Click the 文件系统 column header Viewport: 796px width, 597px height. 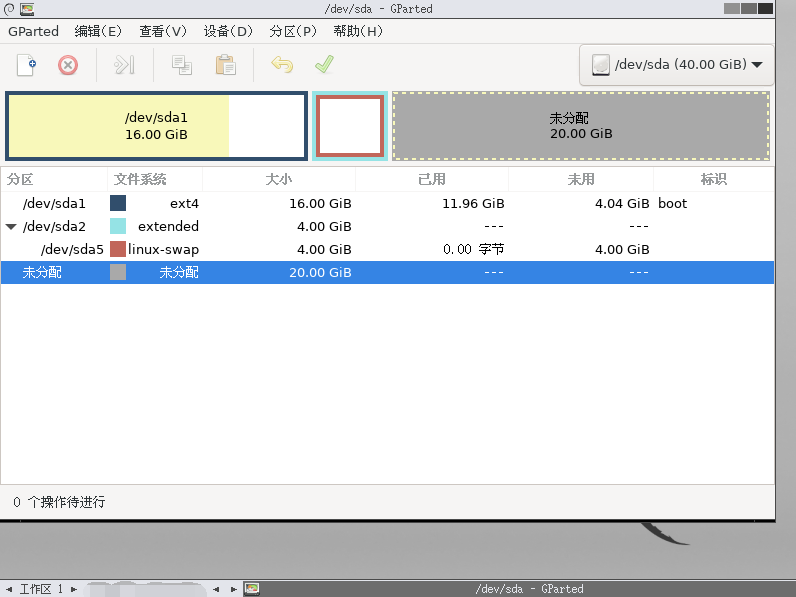[155, 179]
